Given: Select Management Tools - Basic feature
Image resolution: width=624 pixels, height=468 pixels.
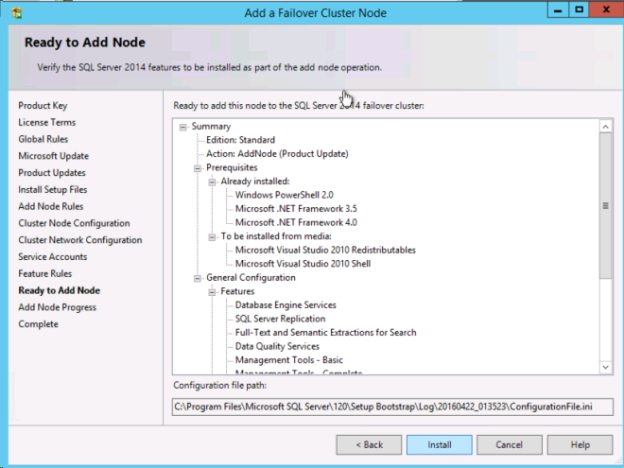Looking at the screenshot, I should (289, 360).
